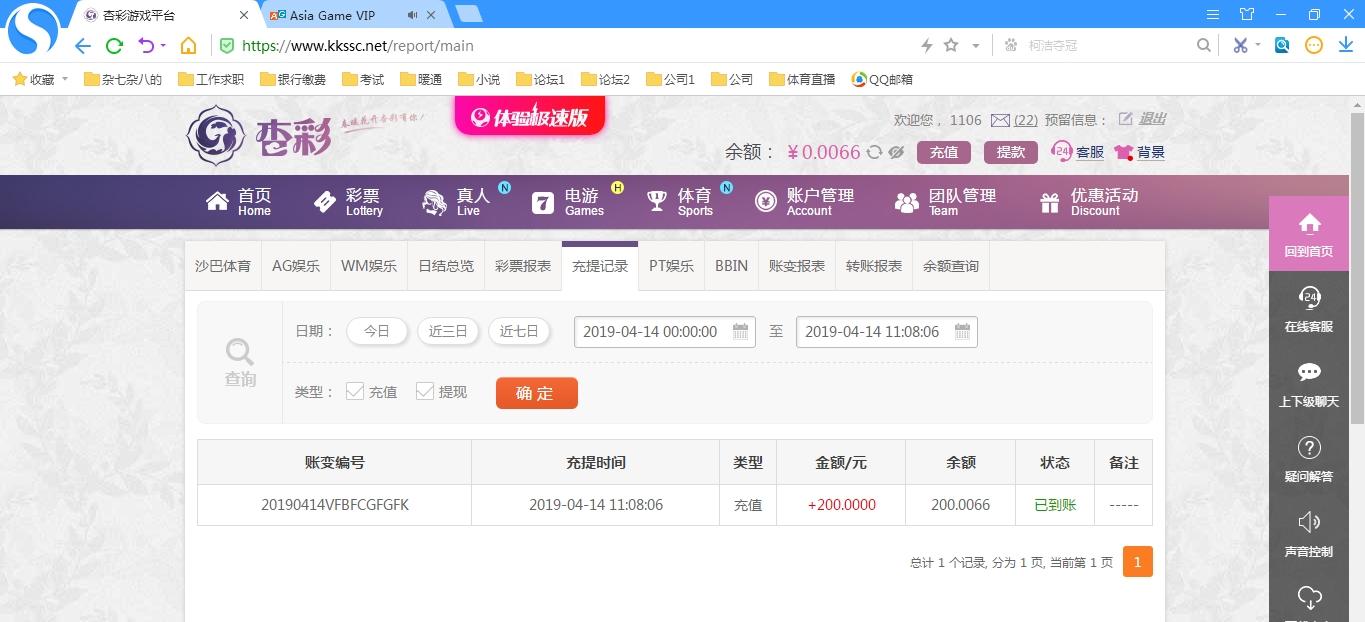Edit the reserved info pencil icon
The image size is (1365, 622).
[1125, 119]
